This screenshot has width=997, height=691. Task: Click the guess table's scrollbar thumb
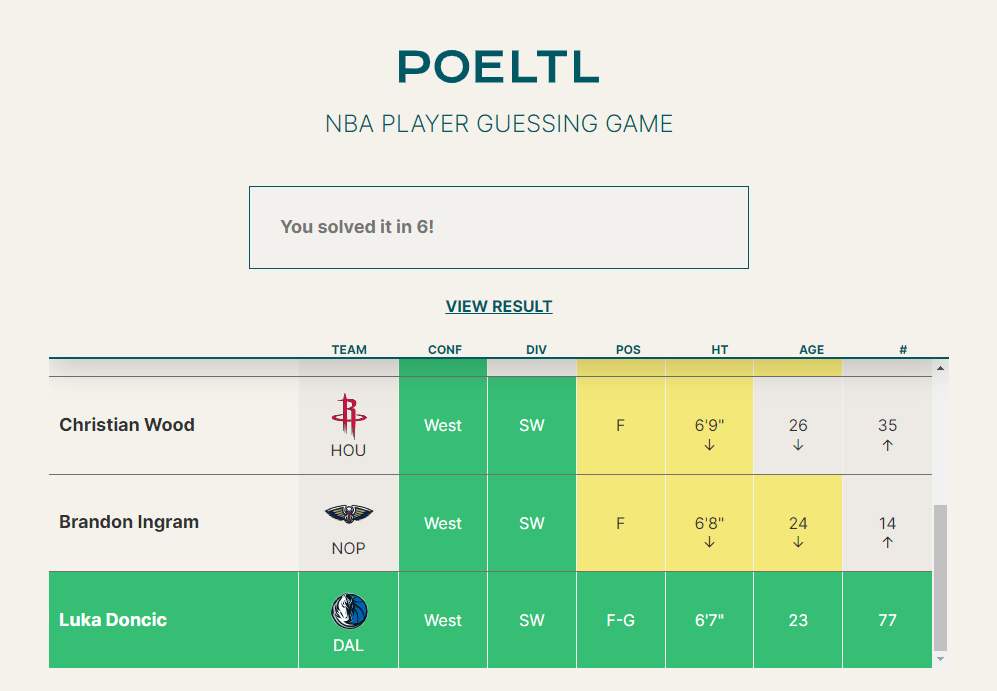938,578
